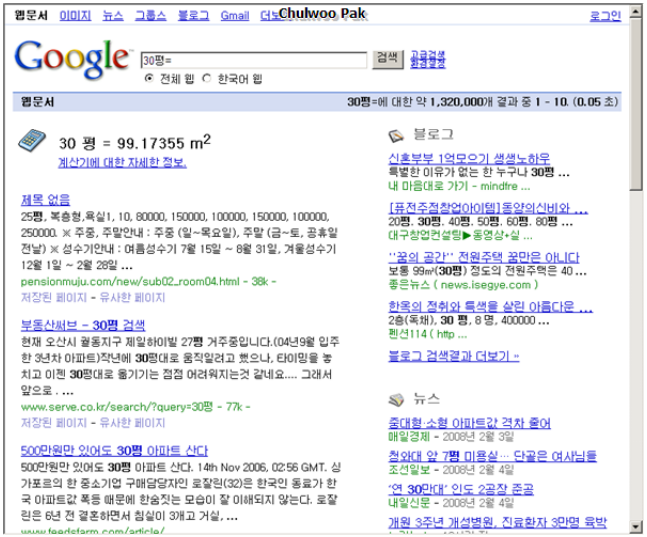Open the 이미지 tab
The image size is (647, 537).
click(75, 16)
